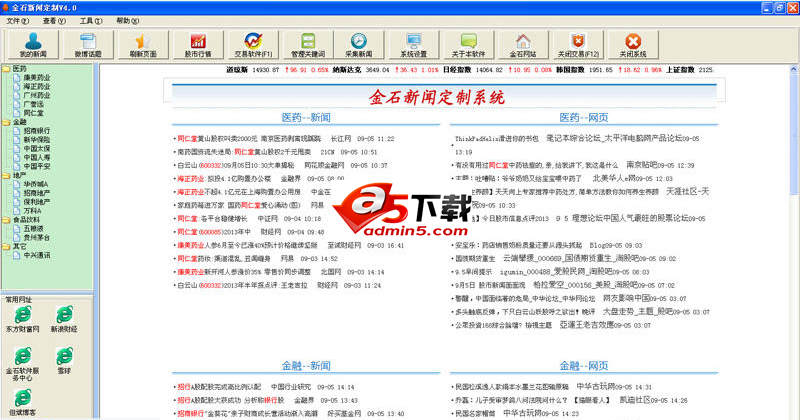This screenshot has width=804, height=420.
Task: Click scrollbar up arrow of news page
Action: (794, 69)
